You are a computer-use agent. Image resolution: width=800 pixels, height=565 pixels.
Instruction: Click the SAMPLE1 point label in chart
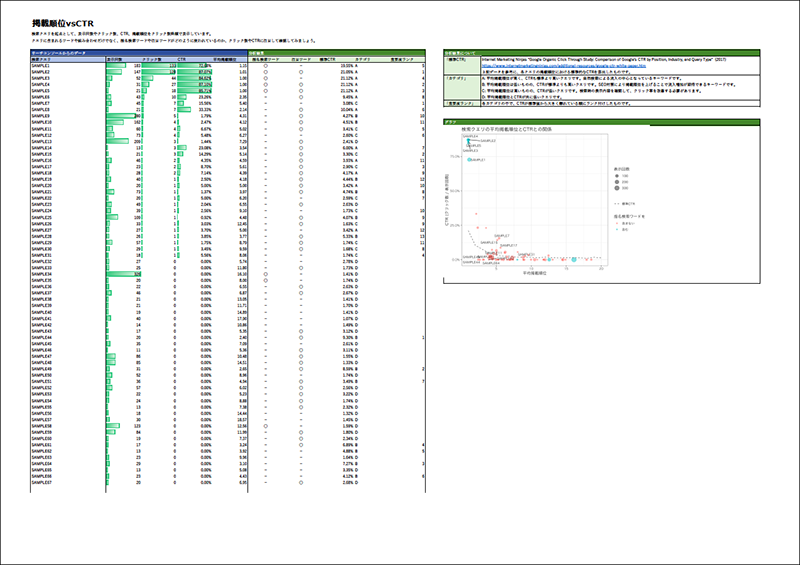[x=478, y=160]
